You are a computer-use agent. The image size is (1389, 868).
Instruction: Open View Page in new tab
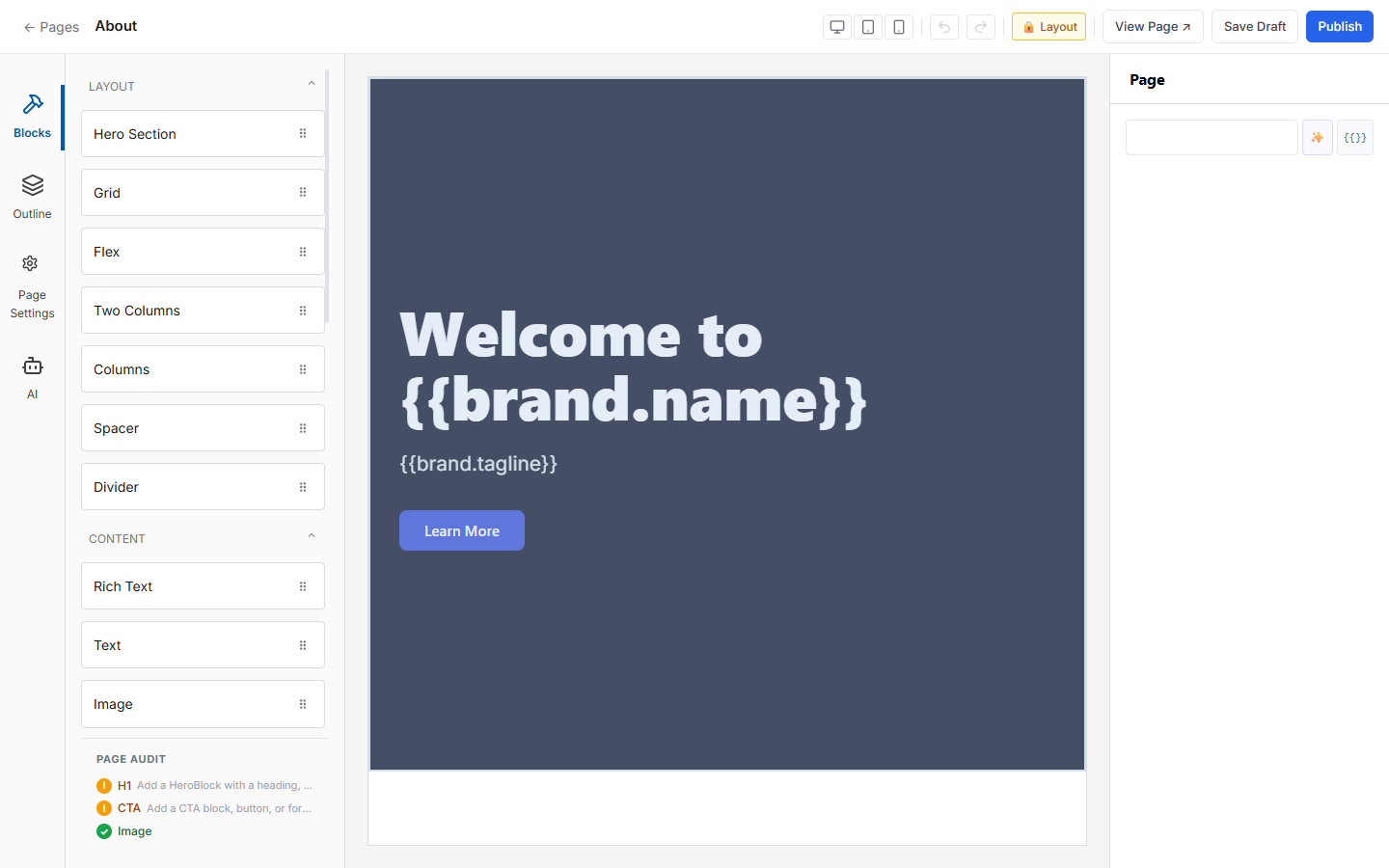pyautogui.click(x=1153, y=27)
